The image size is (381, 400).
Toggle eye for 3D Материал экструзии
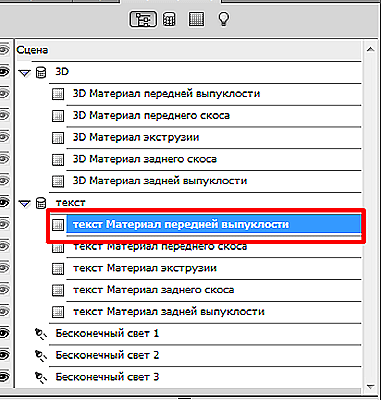4,137
